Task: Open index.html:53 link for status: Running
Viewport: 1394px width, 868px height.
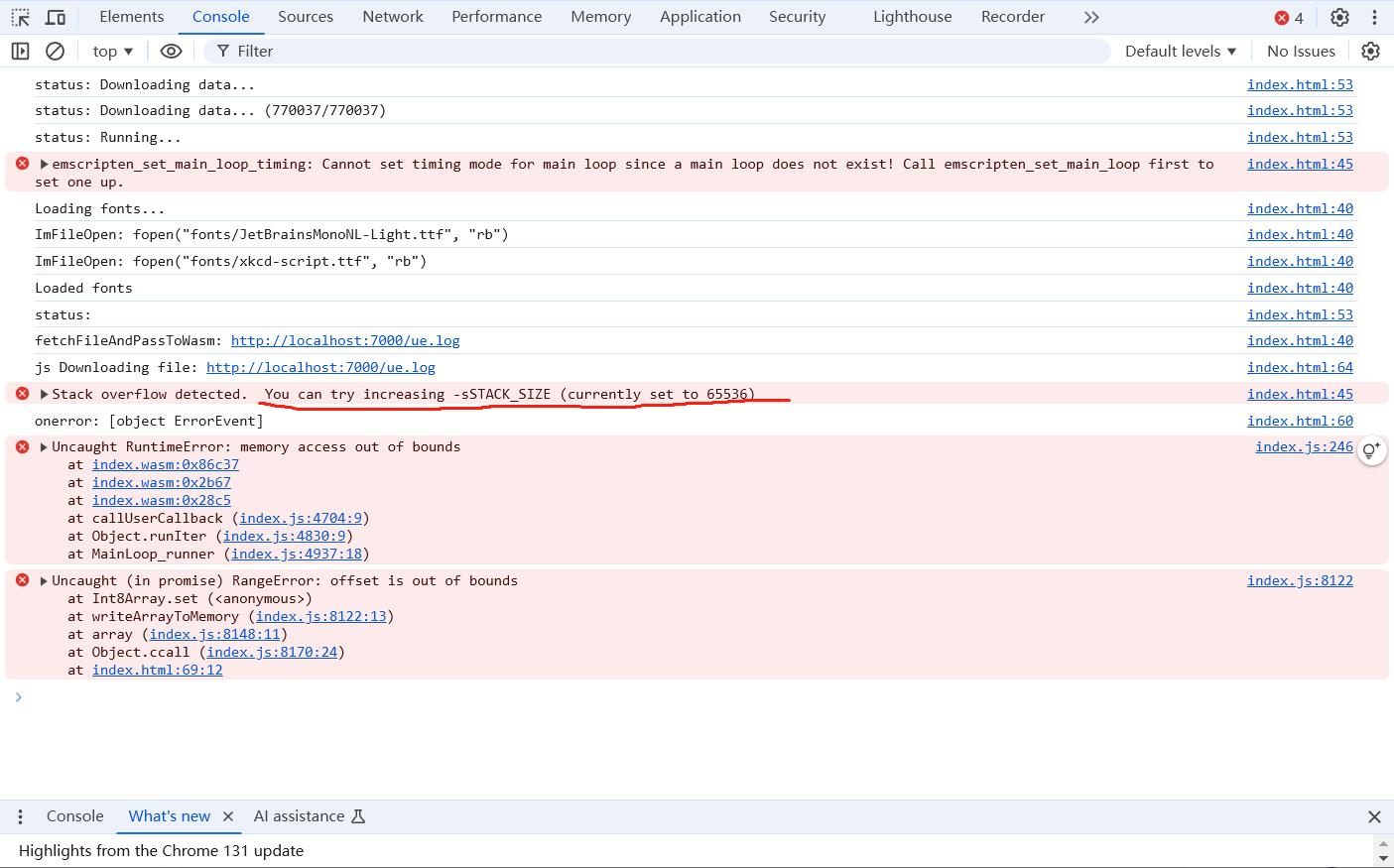Action: point(1300,137)
